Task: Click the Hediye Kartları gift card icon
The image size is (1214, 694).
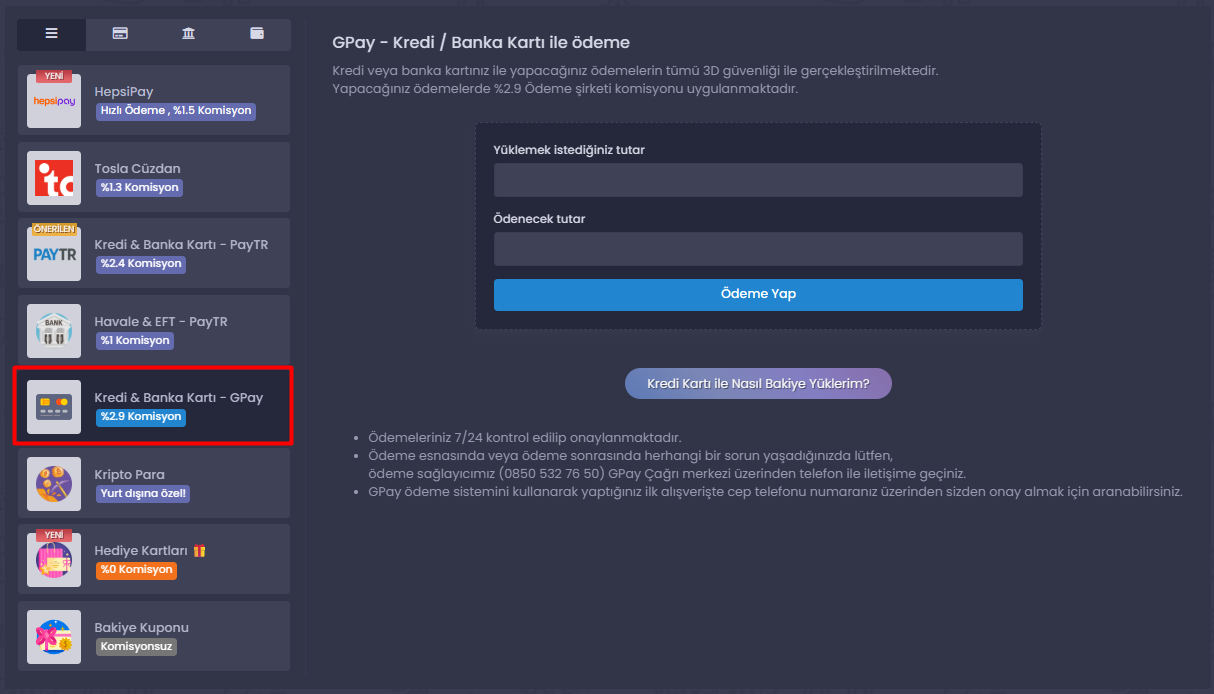Action: [54, 561]
